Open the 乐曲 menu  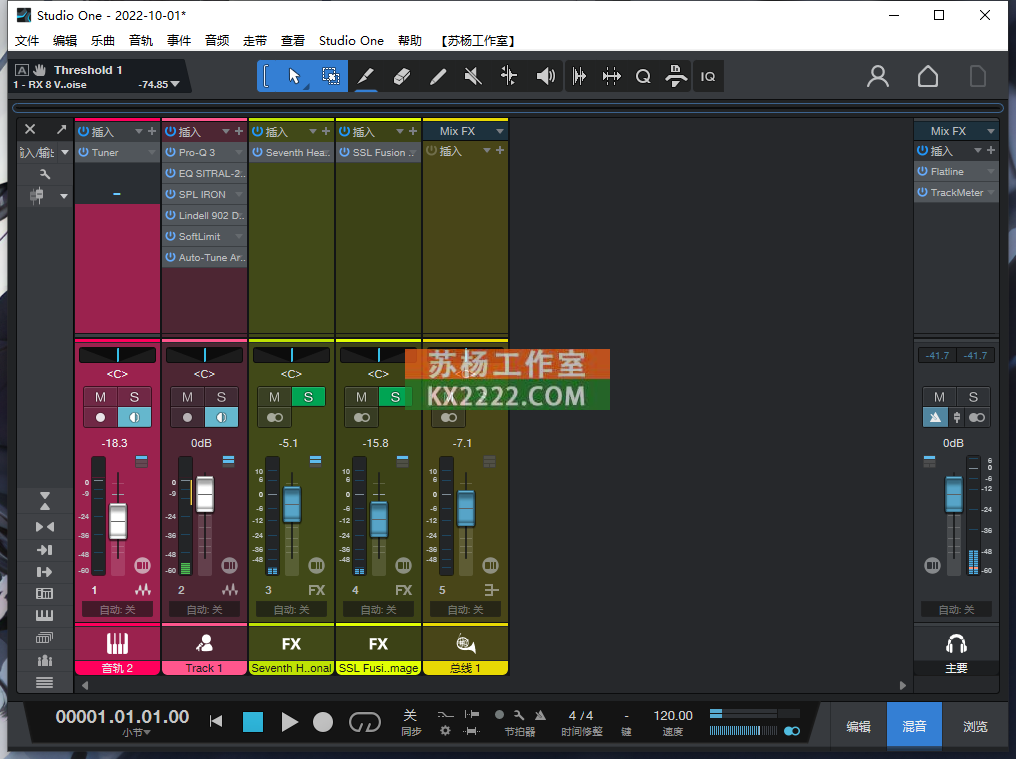[x=103, y=41]
